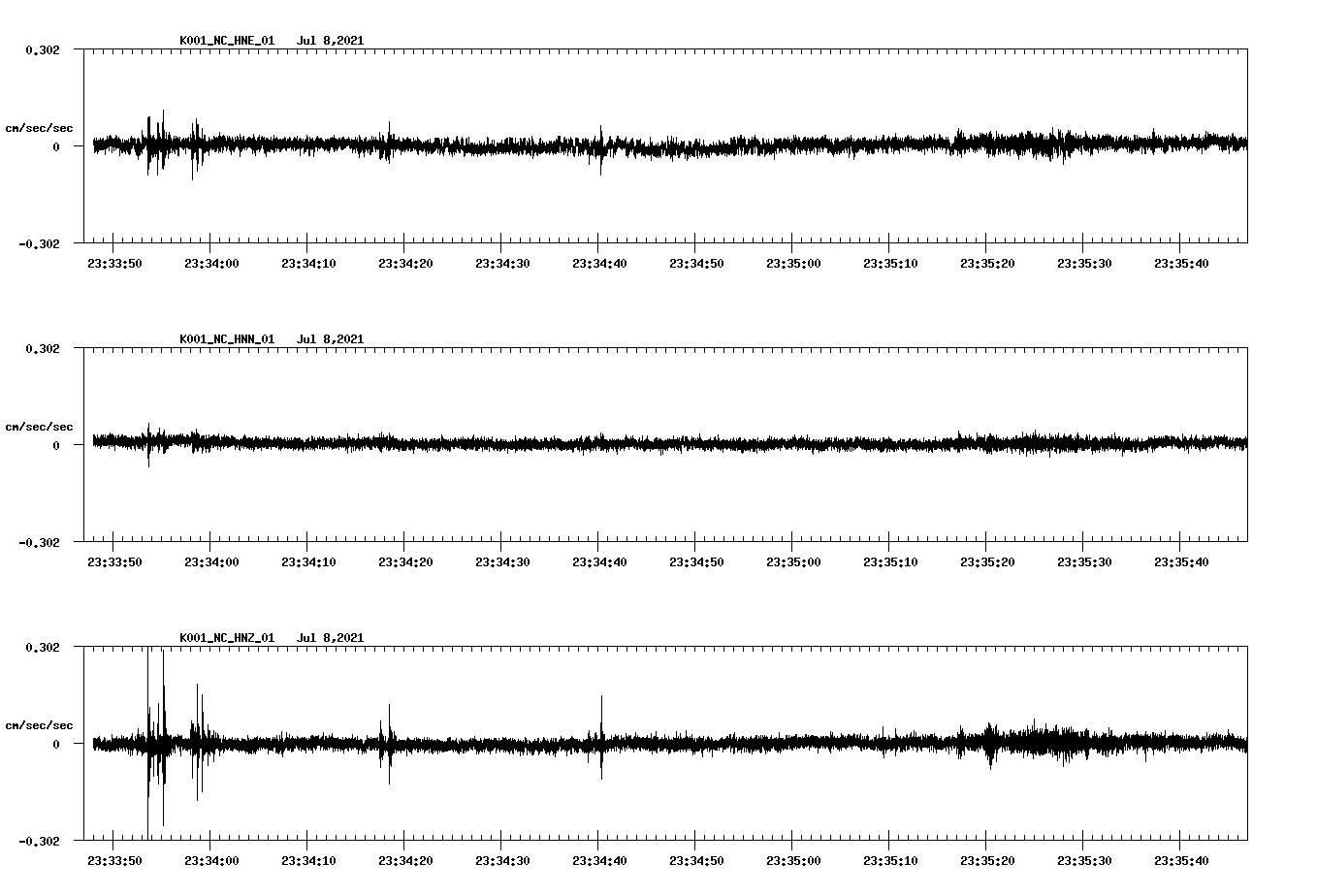This screenshot has width=1317, height=896.
Task: Click the K001_NC_HNZ_01 channel label
Action: [x=227, y=638]
